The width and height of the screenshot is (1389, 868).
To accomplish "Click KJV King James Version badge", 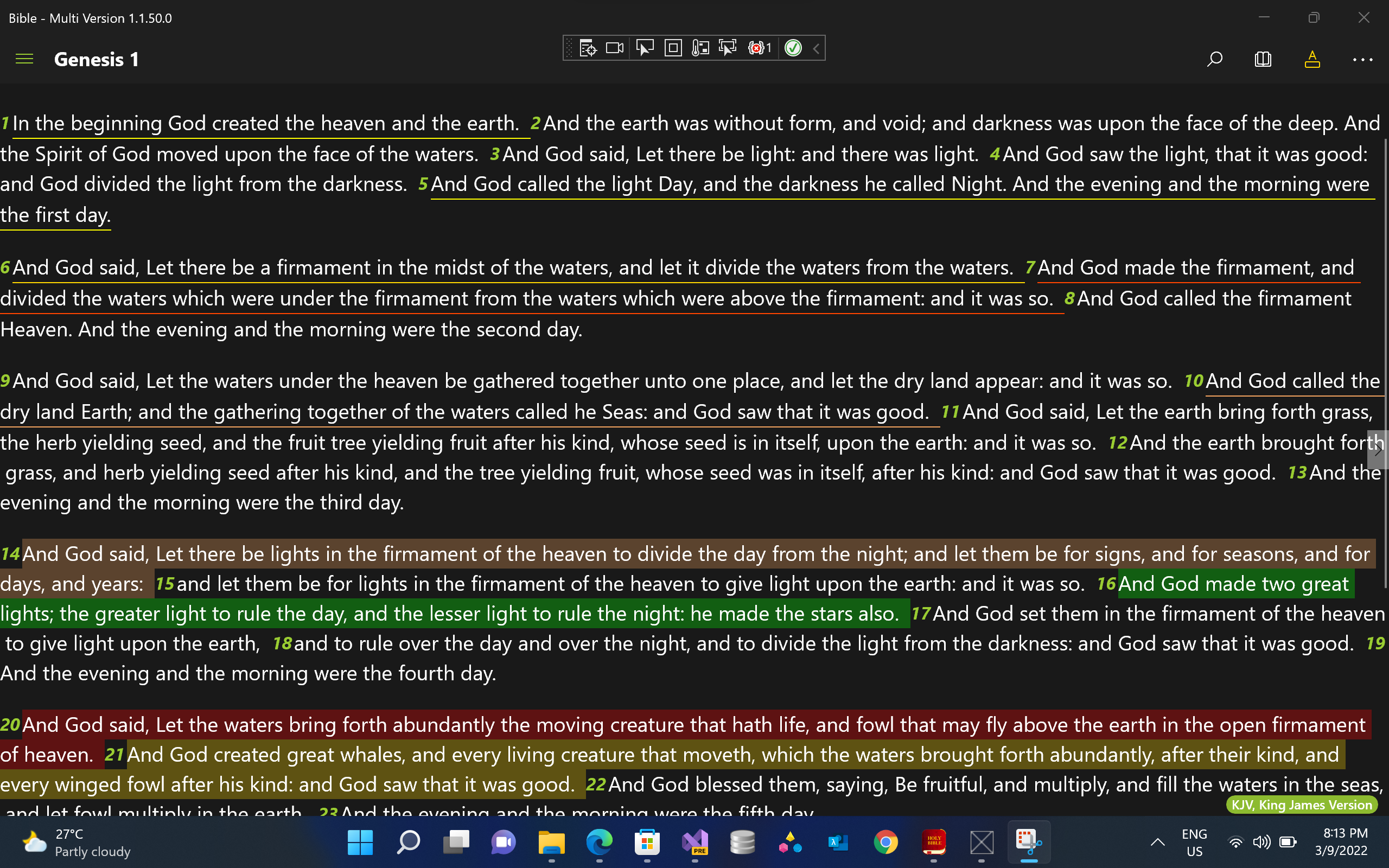I will pos(1302,805).
